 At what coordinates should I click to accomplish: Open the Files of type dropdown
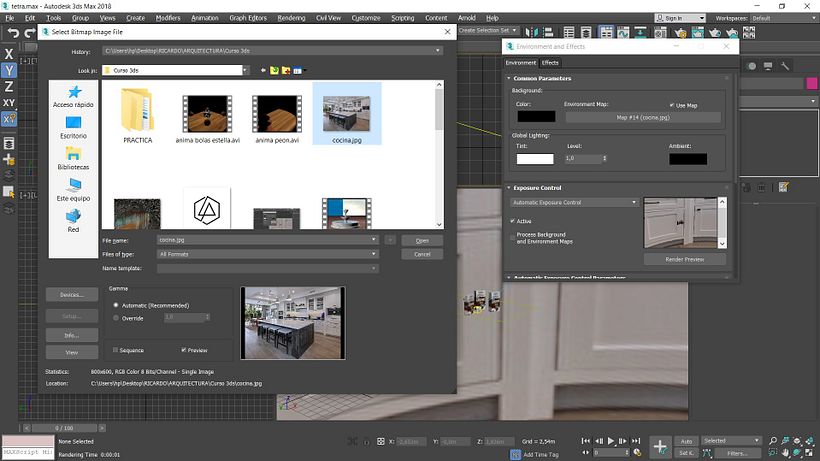373,254
